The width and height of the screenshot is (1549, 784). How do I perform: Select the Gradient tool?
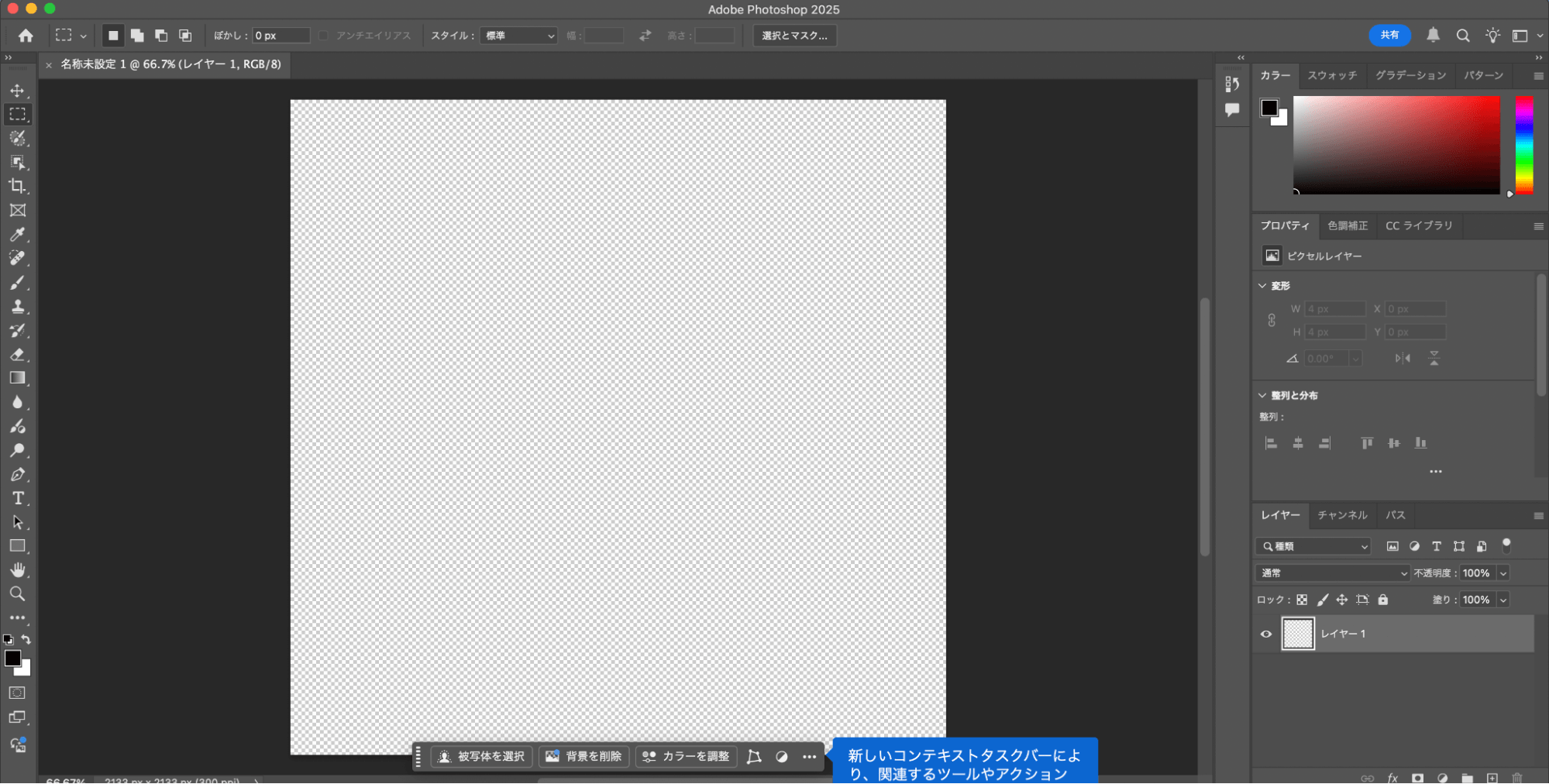tap(17, 378)
